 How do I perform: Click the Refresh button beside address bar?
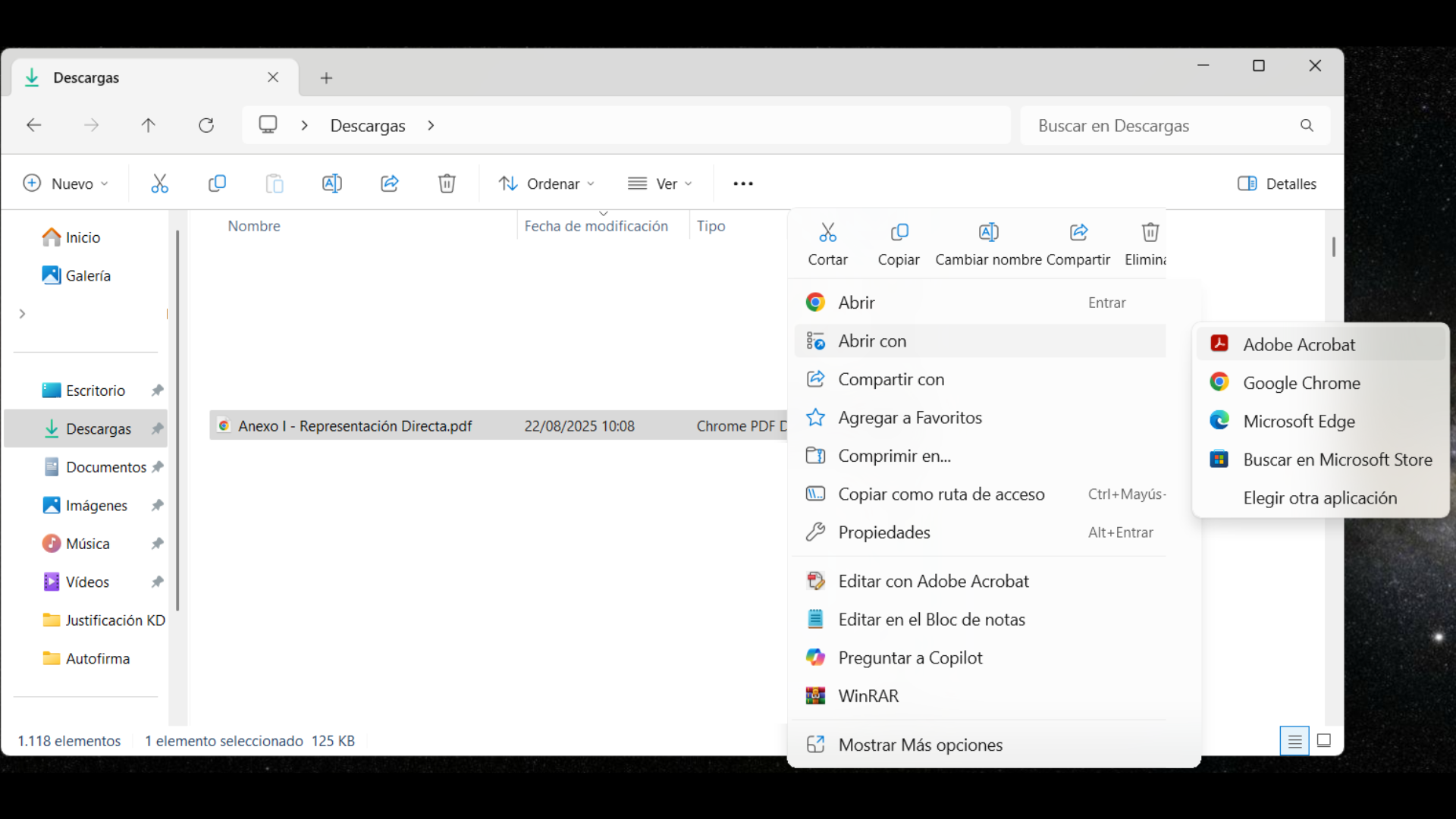coord(206,125)
